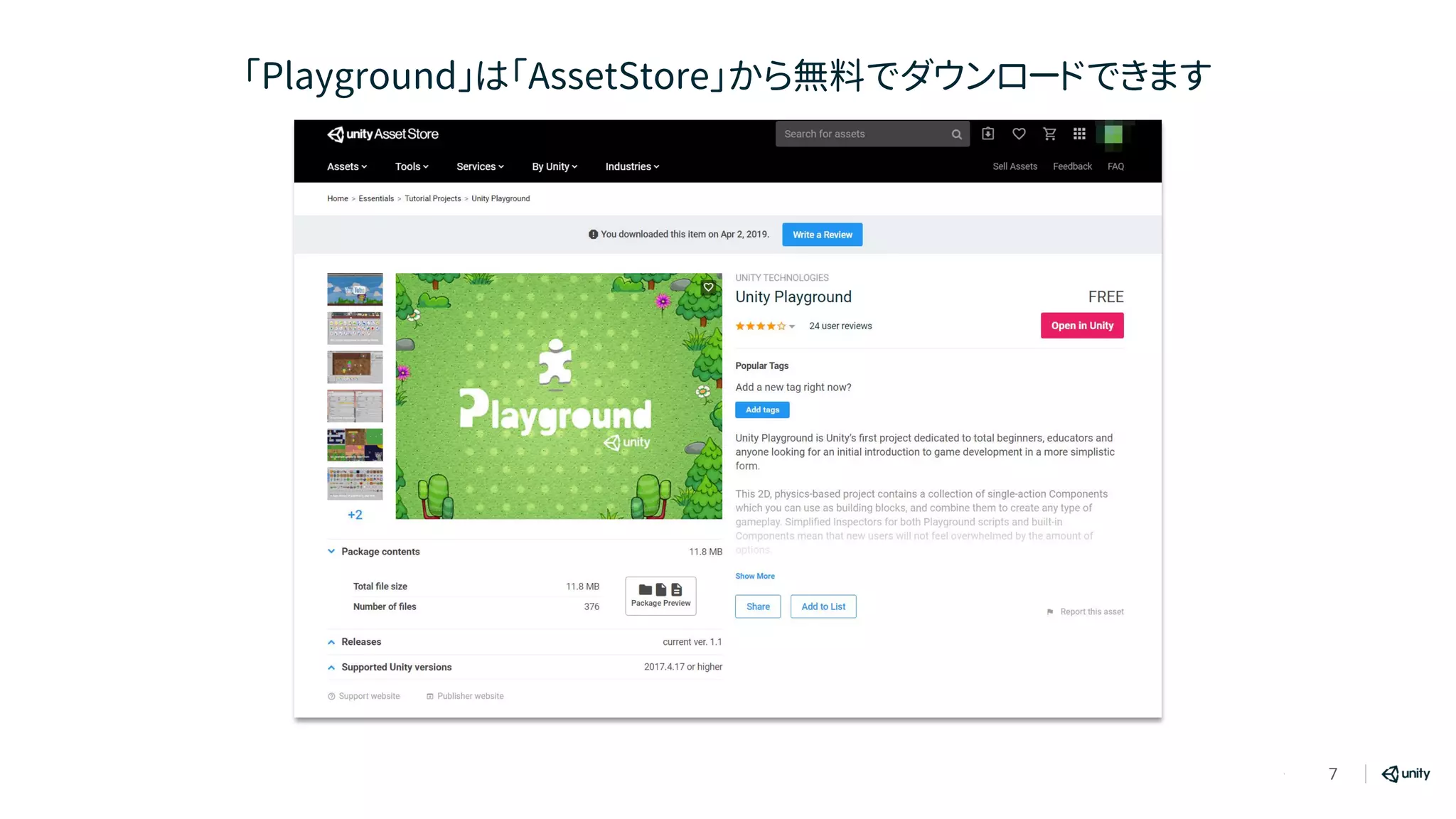Click the FREE price label

point(1106,297)
